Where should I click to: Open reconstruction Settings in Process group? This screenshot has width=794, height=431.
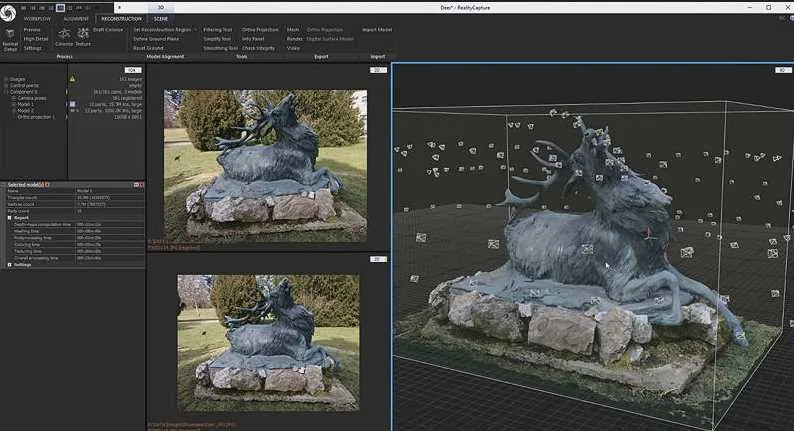pyautogui.click(x=32, y=48)
